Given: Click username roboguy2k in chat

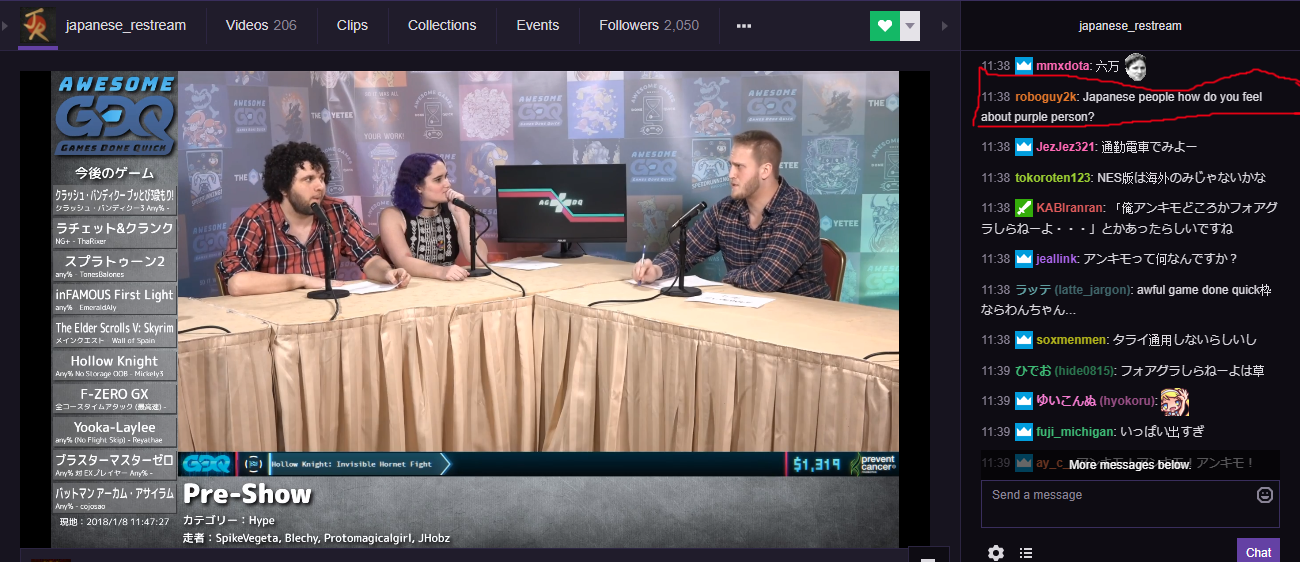Looking at the screenshot, I should (x=1046, y=97).
